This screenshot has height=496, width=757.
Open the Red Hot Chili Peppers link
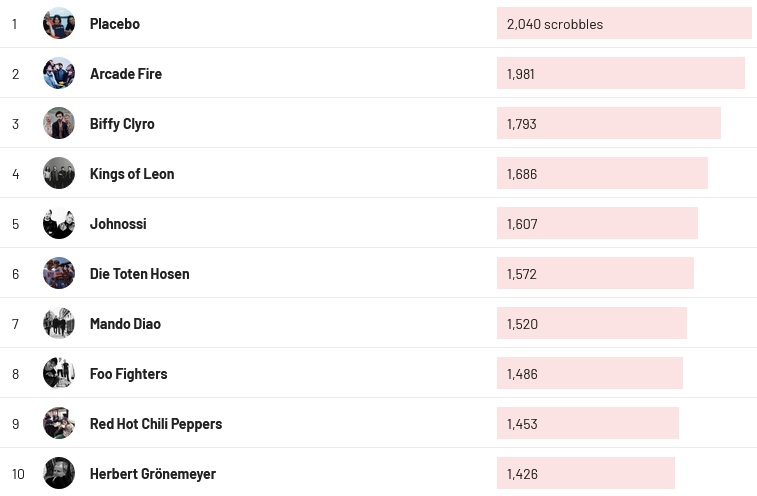[156, 424]
